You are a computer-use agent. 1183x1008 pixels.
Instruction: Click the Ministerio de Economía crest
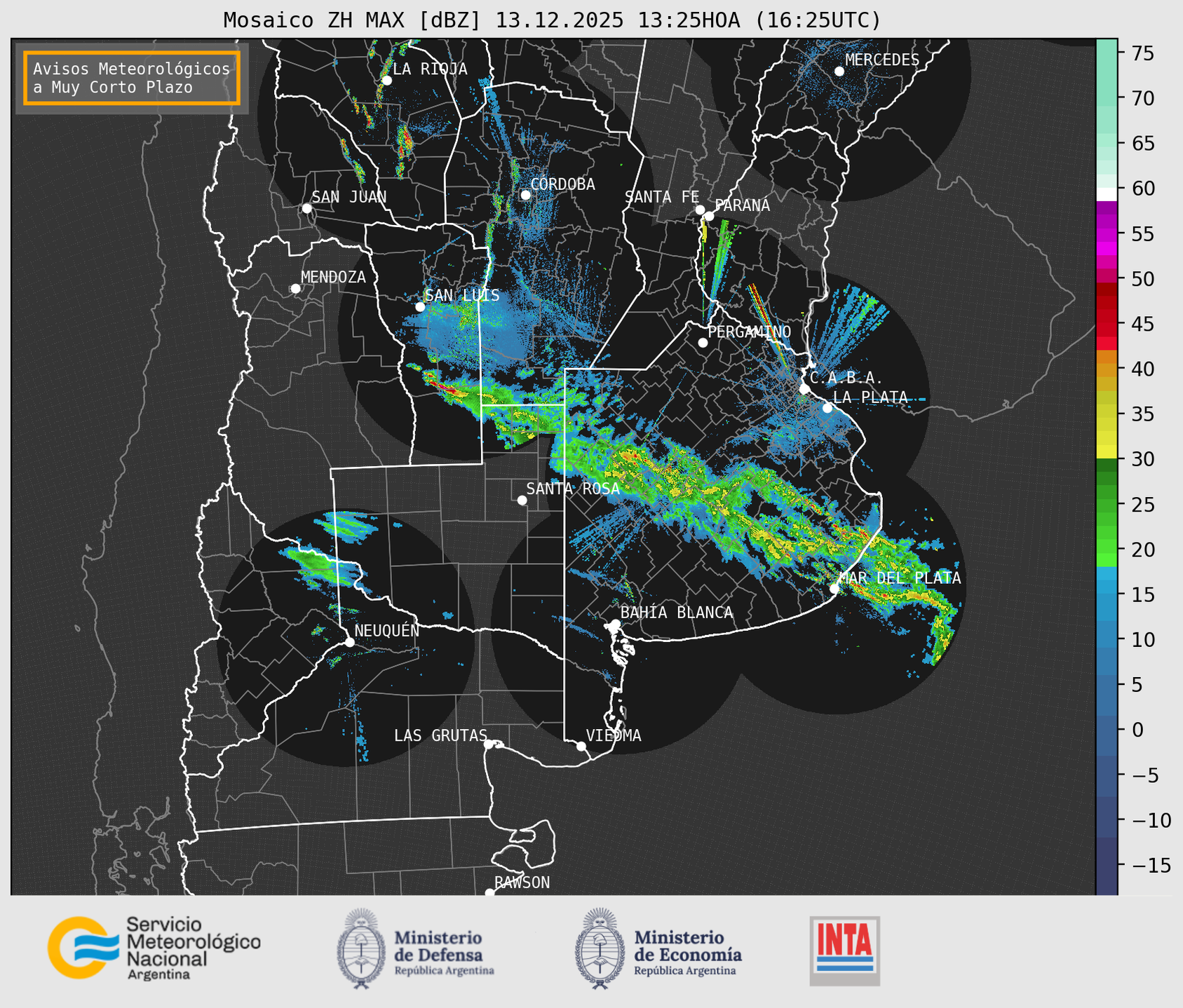click(x=600, y=948)
